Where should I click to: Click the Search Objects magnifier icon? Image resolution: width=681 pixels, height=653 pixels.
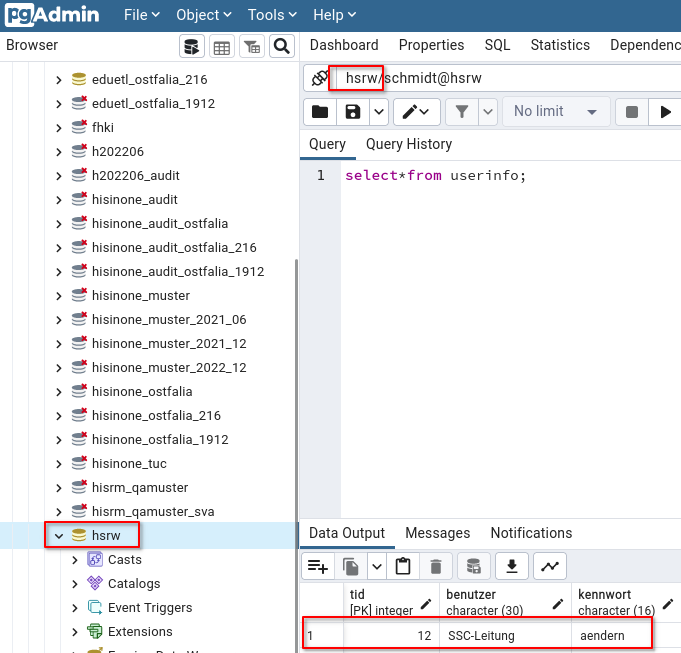[x=282, y=46]
